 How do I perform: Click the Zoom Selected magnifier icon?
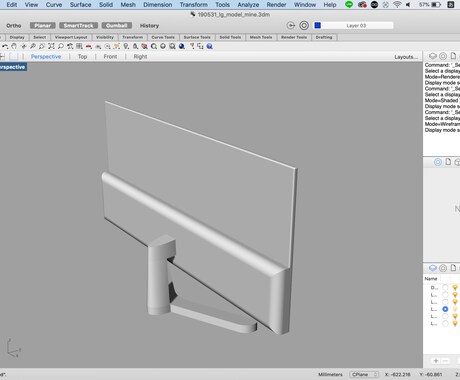point(61,46)
